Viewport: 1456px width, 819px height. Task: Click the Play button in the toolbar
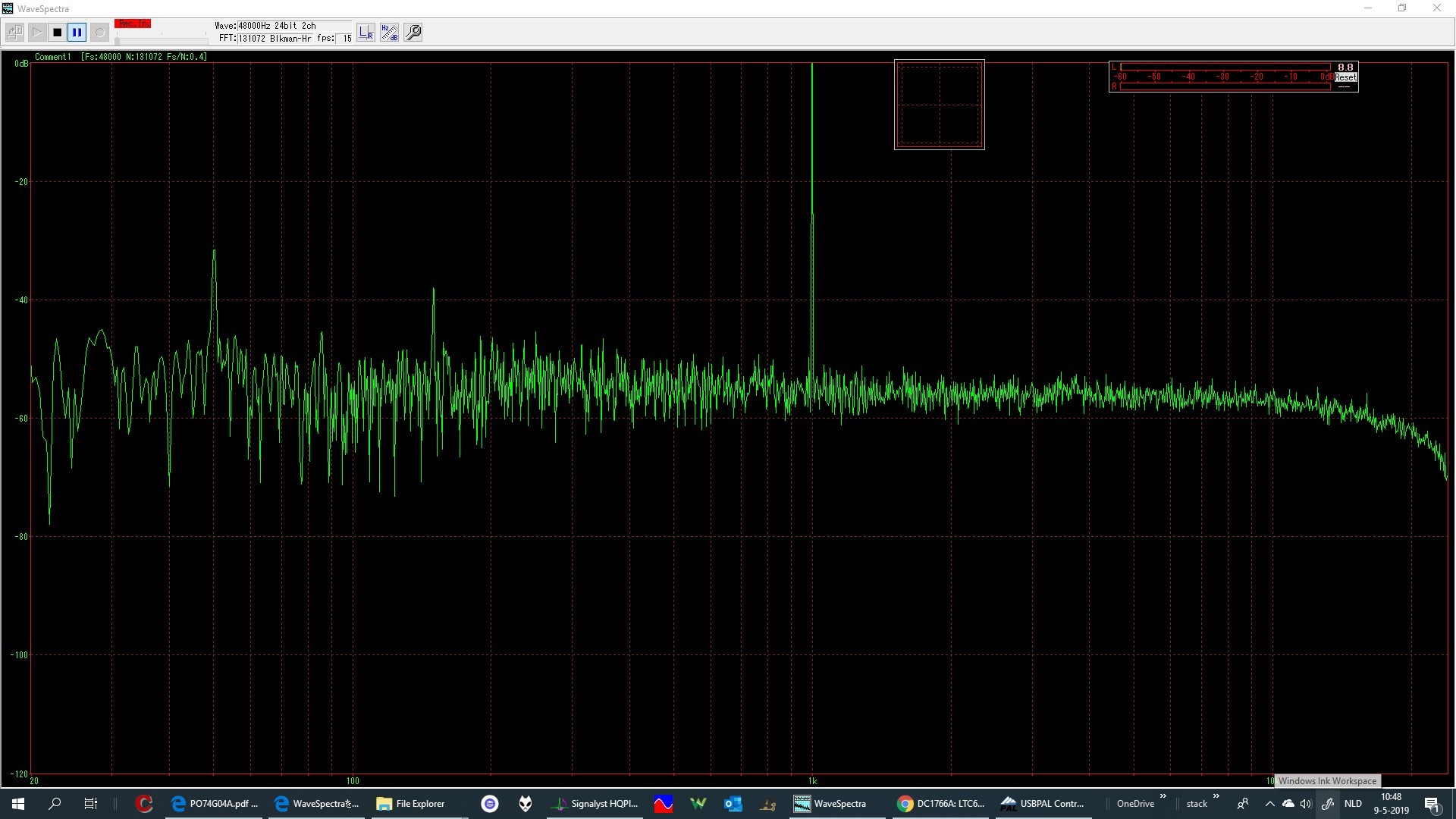(x=36, y=33)
